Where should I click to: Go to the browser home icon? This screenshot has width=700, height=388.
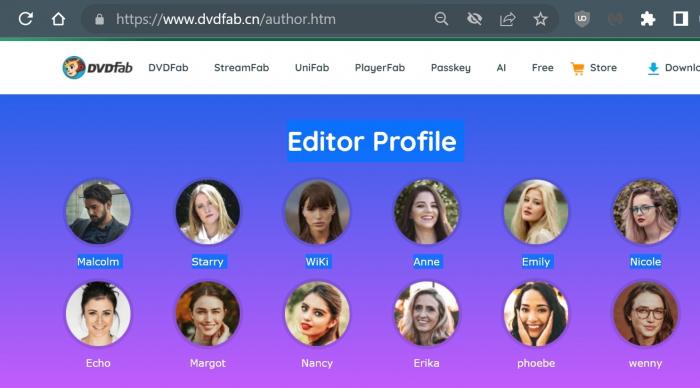coord(58,19)
